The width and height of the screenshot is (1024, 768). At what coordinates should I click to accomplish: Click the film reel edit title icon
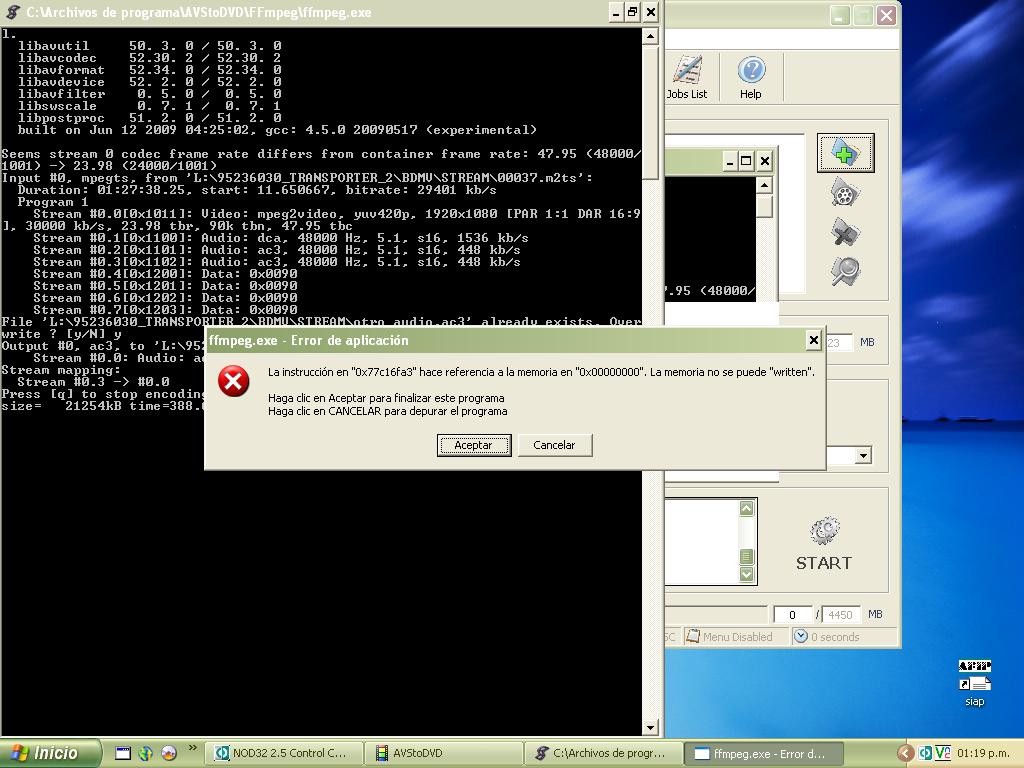click(845, 192)
